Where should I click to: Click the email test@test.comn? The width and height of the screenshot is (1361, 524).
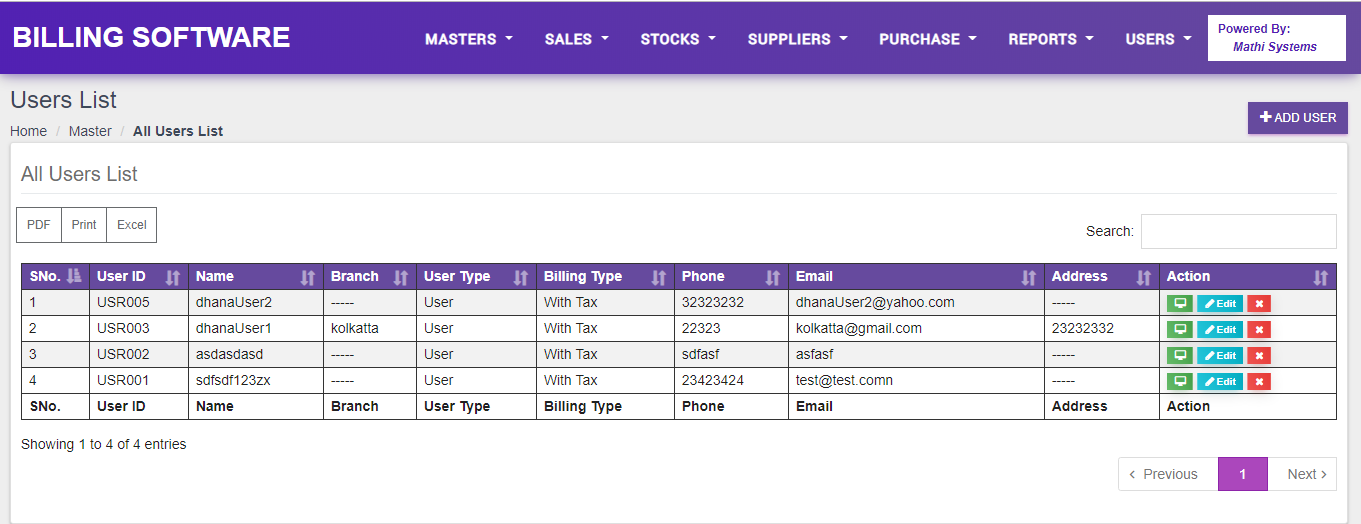[x=844, y=380]
